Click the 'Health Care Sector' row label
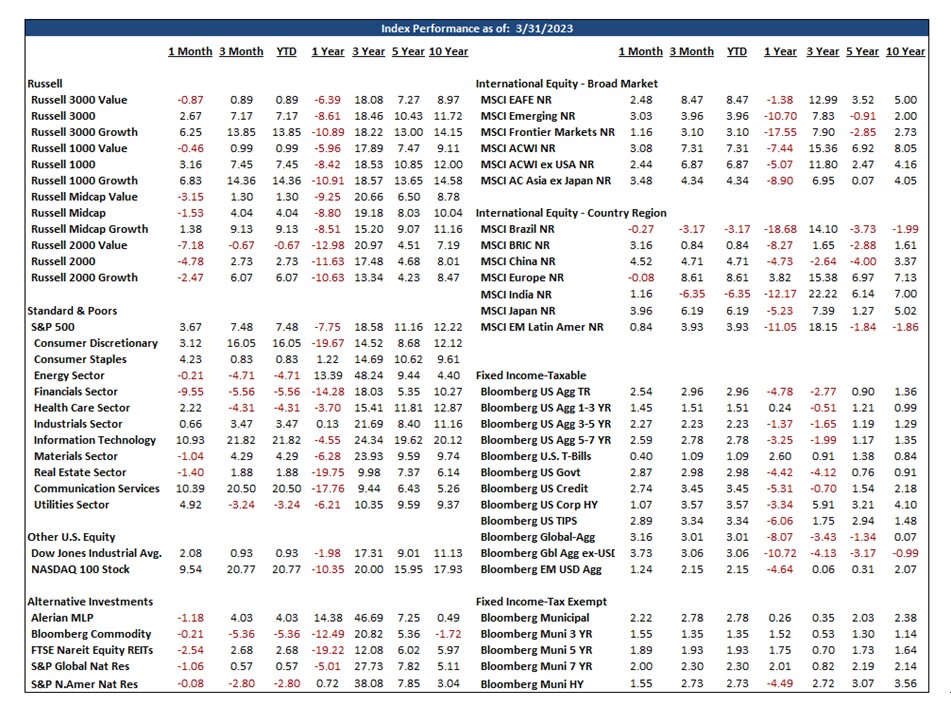This screenshot has height=709, width=951. 82,408
